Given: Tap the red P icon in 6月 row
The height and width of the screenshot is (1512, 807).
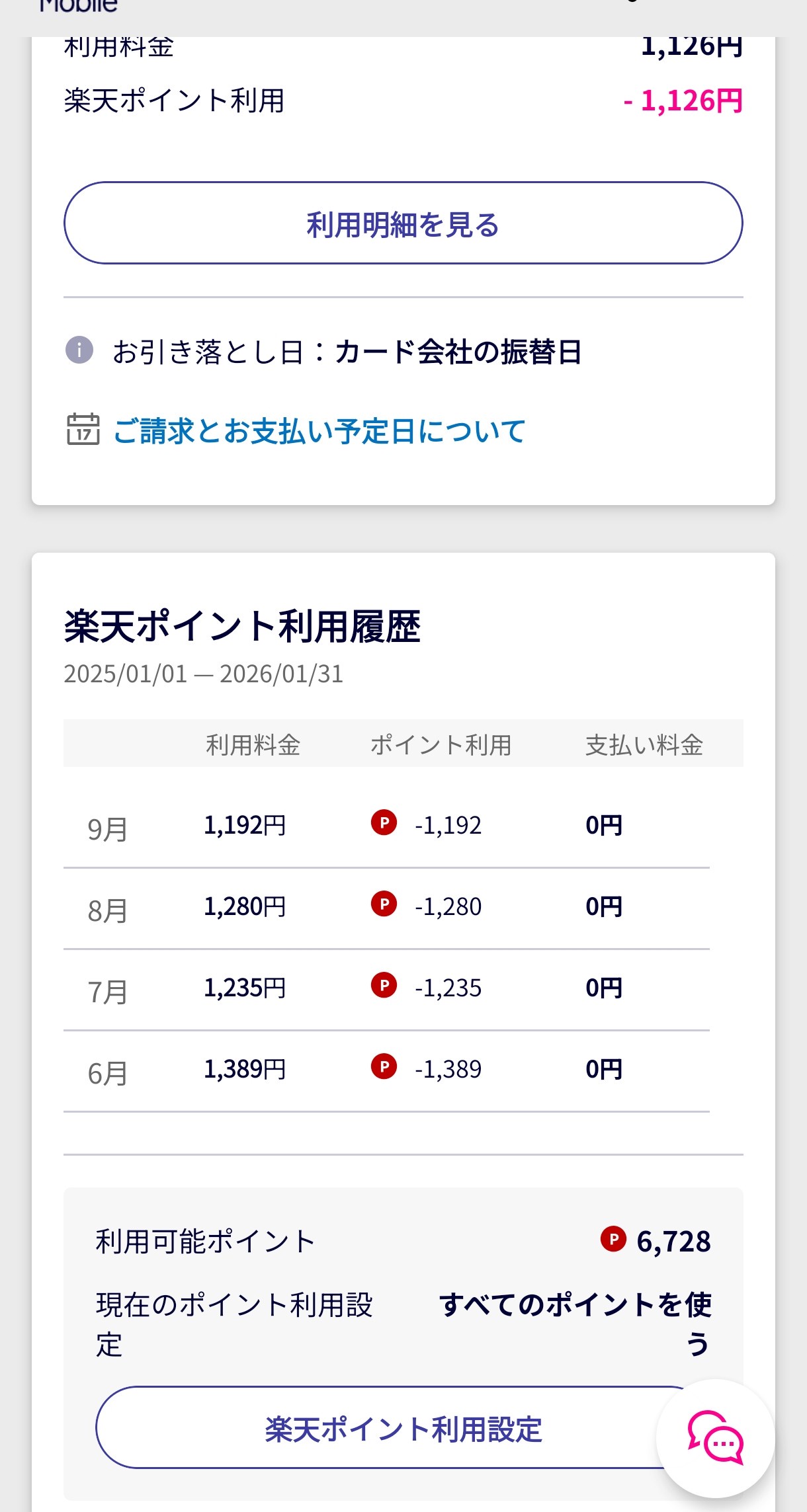Looking at the screenshot, I should 384,1066.
